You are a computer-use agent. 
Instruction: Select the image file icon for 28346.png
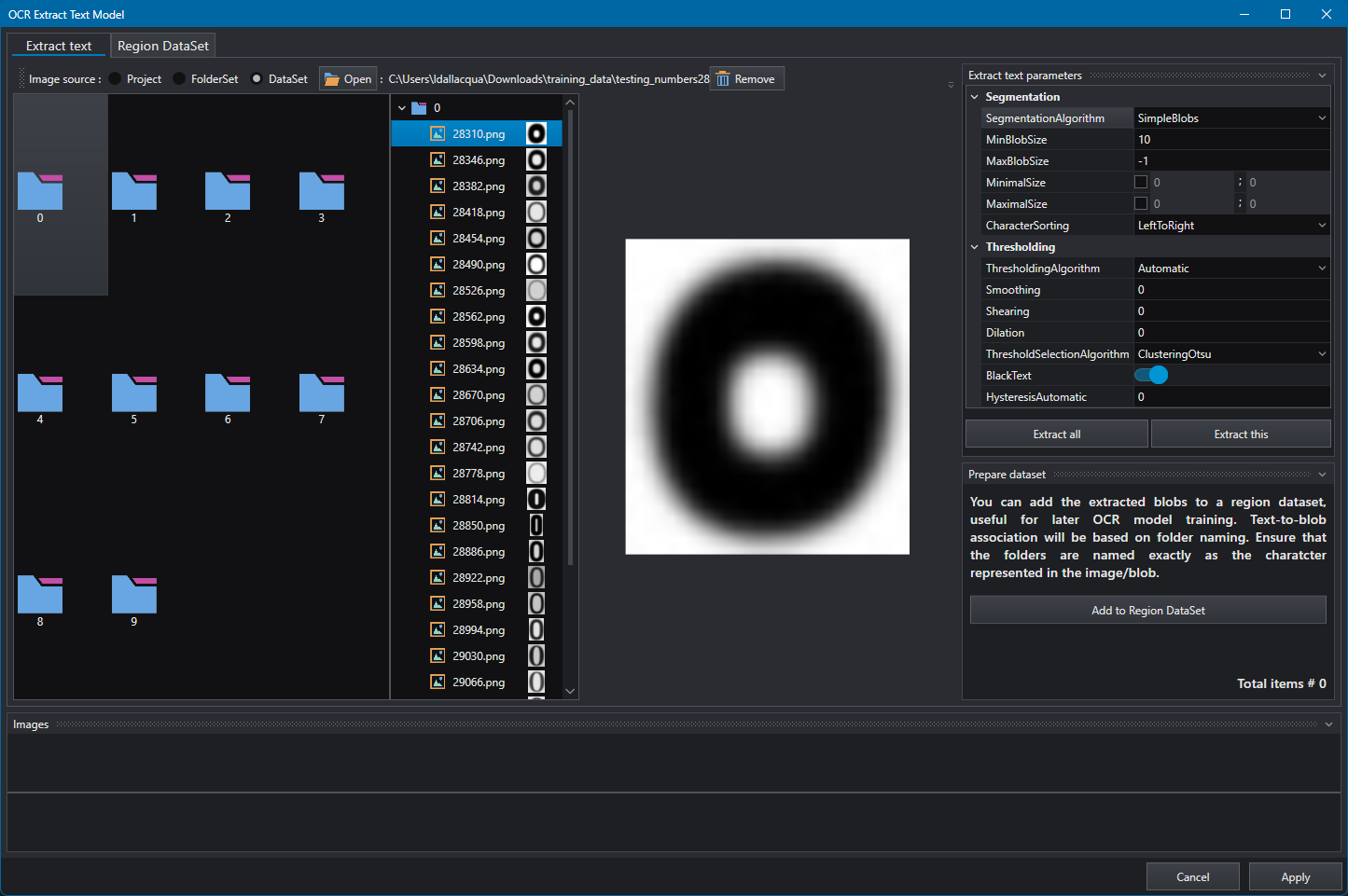(x=438, y=160)
